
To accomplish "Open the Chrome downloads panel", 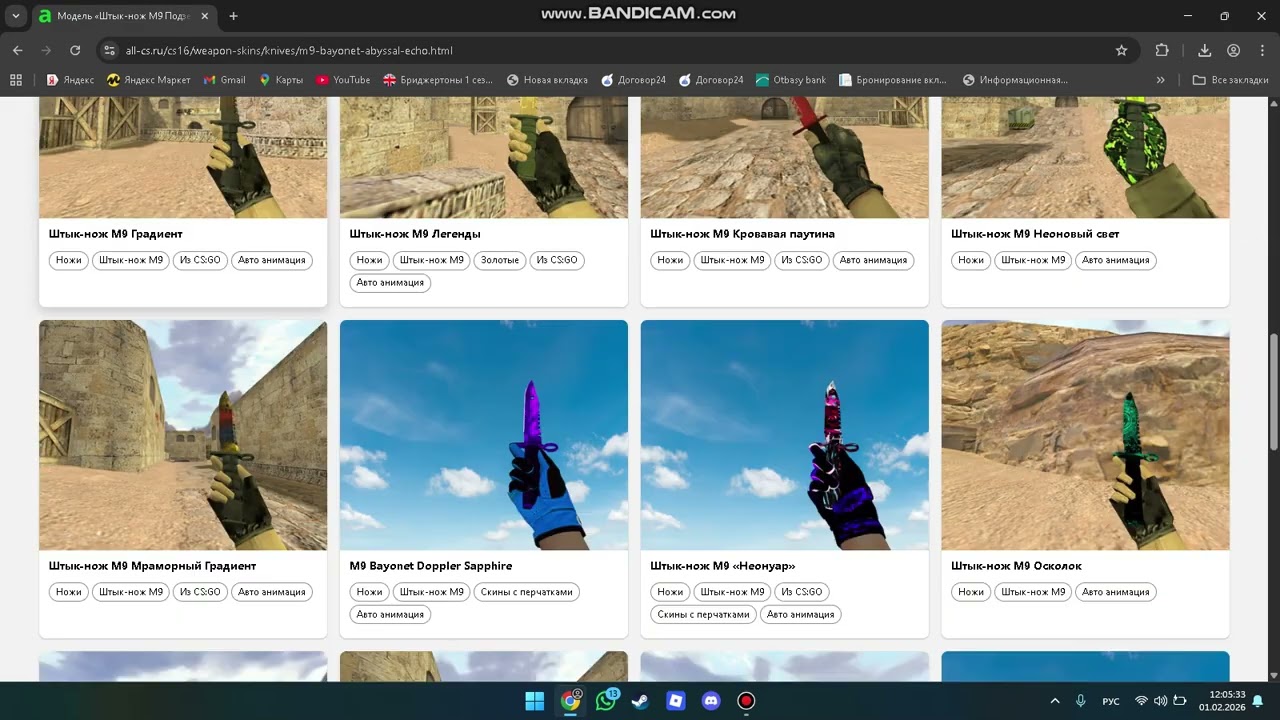I will 1205,50.
